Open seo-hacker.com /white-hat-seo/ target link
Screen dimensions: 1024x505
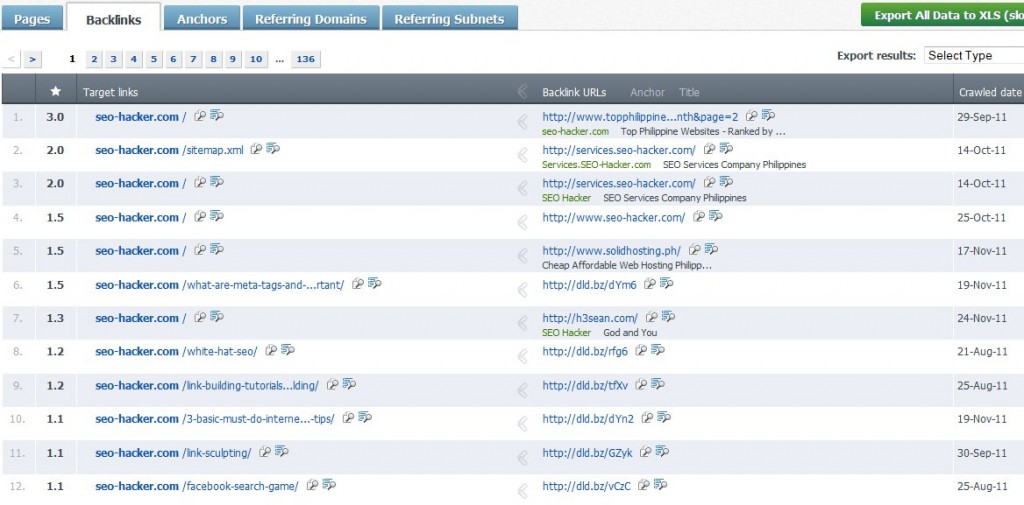(176, 351)
